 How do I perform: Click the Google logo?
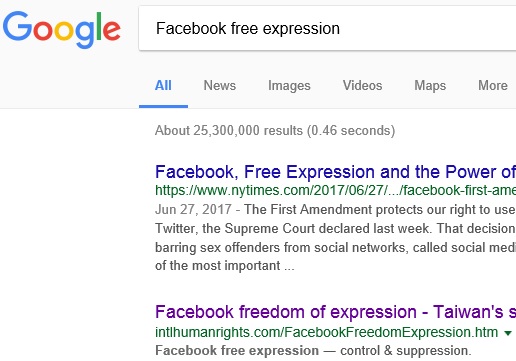(x=62, y=29)
